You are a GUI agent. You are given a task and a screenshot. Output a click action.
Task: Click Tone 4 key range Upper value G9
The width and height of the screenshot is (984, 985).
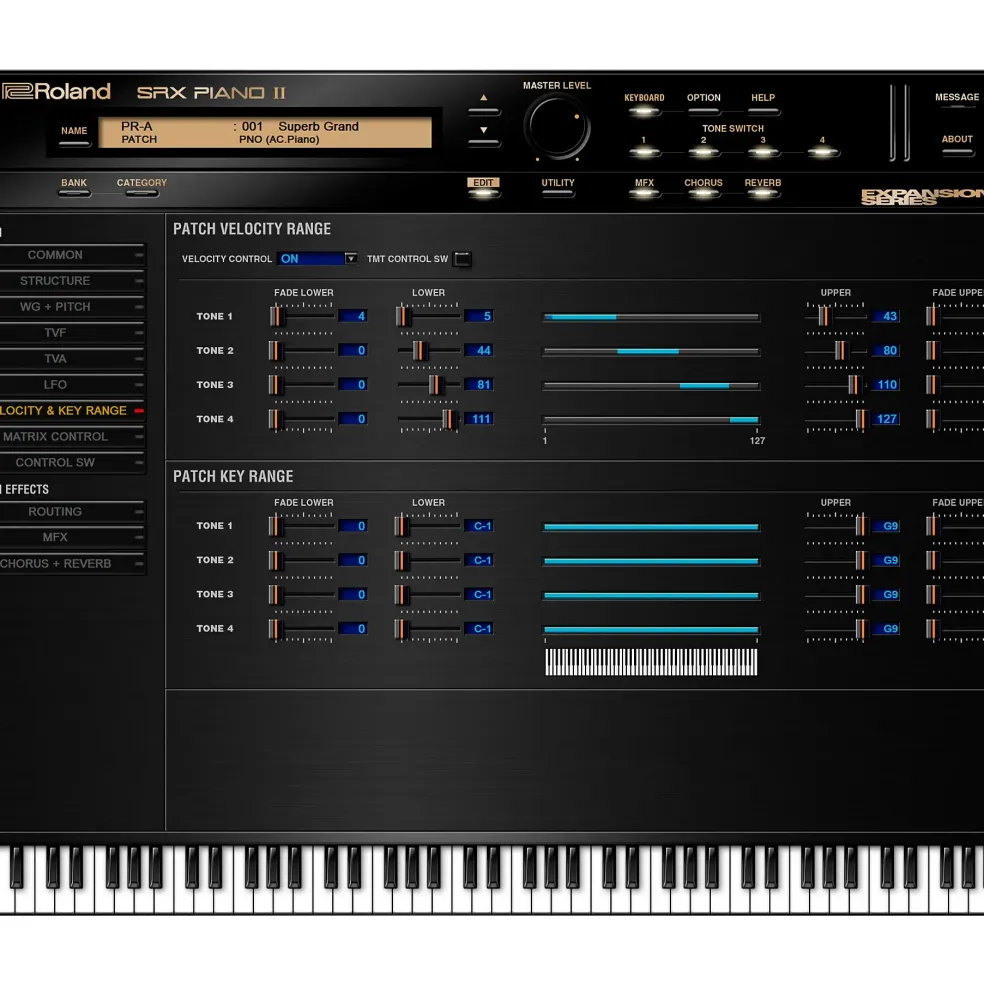[885, 629]
